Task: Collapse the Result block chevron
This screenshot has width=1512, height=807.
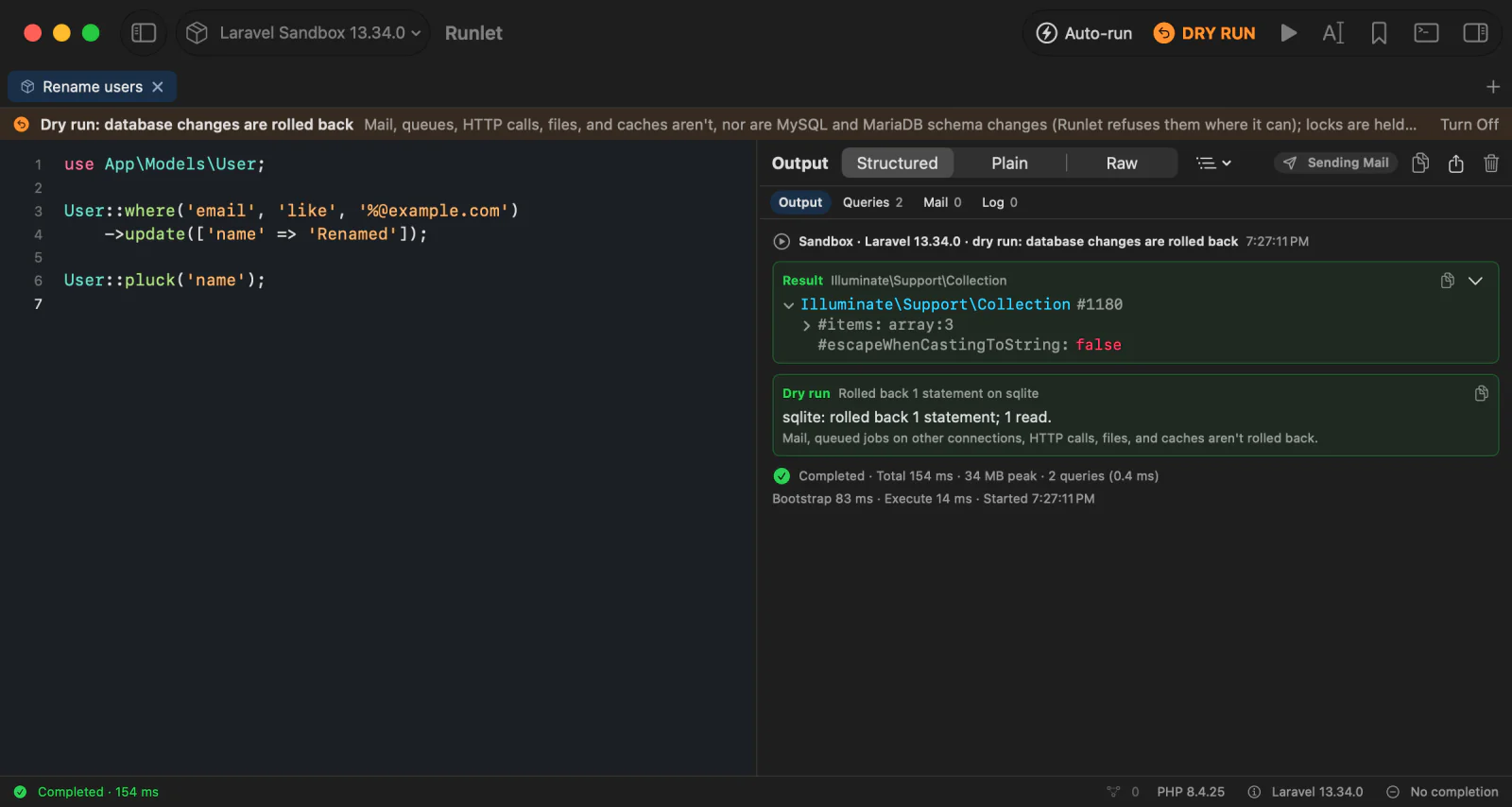Action: [x=1475, y=281]
